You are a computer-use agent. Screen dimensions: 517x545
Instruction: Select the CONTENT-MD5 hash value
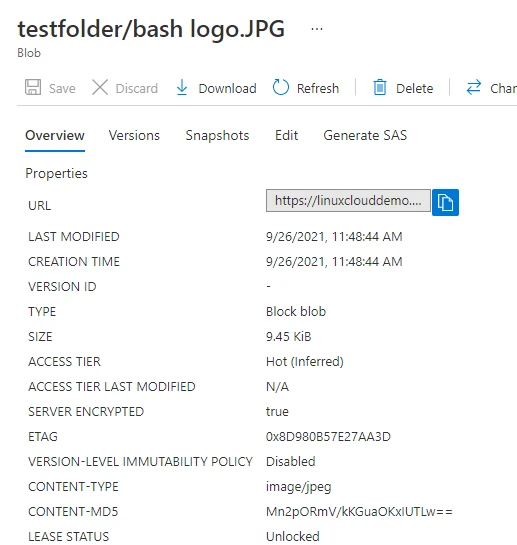coord(359,512)
